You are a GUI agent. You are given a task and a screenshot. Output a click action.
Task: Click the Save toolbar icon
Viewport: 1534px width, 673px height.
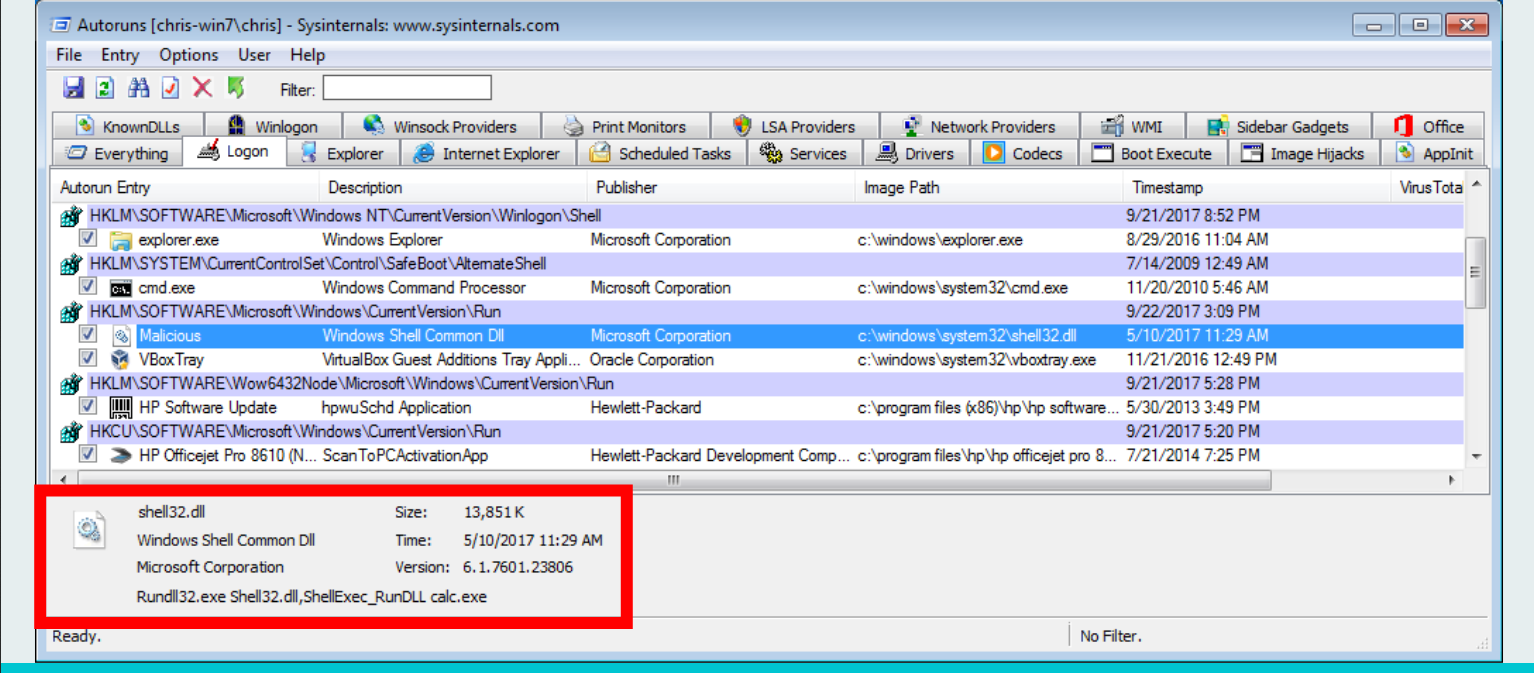pos(73,88)
